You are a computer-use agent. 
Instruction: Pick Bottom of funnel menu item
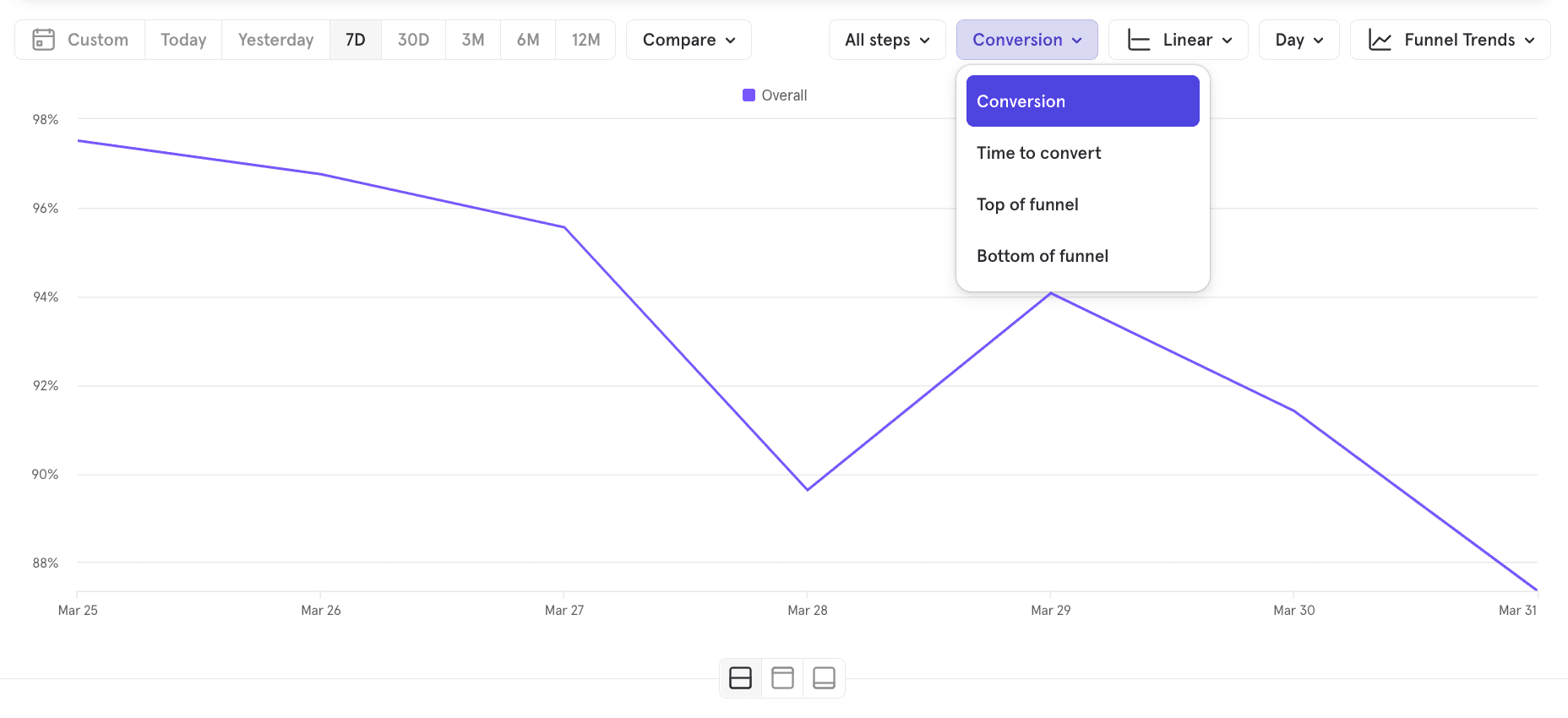(x=1042, y=256)
